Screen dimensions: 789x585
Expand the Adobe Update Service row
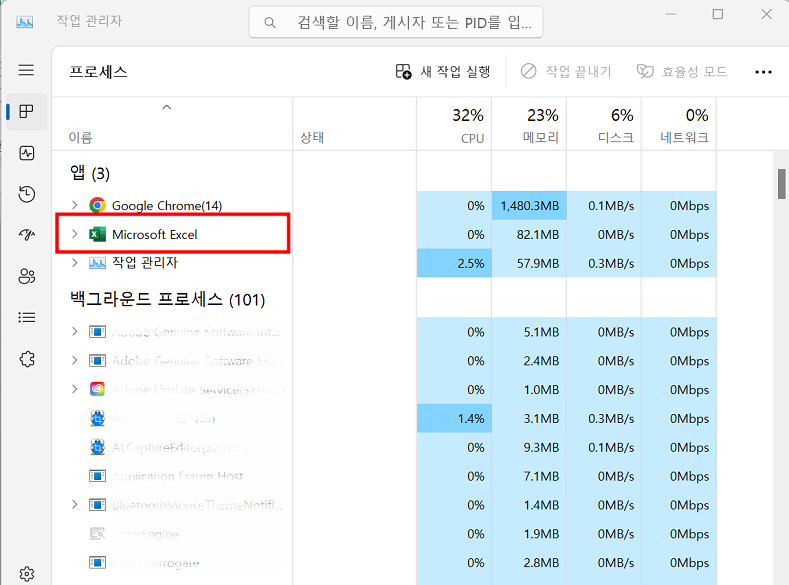point(74,389)
